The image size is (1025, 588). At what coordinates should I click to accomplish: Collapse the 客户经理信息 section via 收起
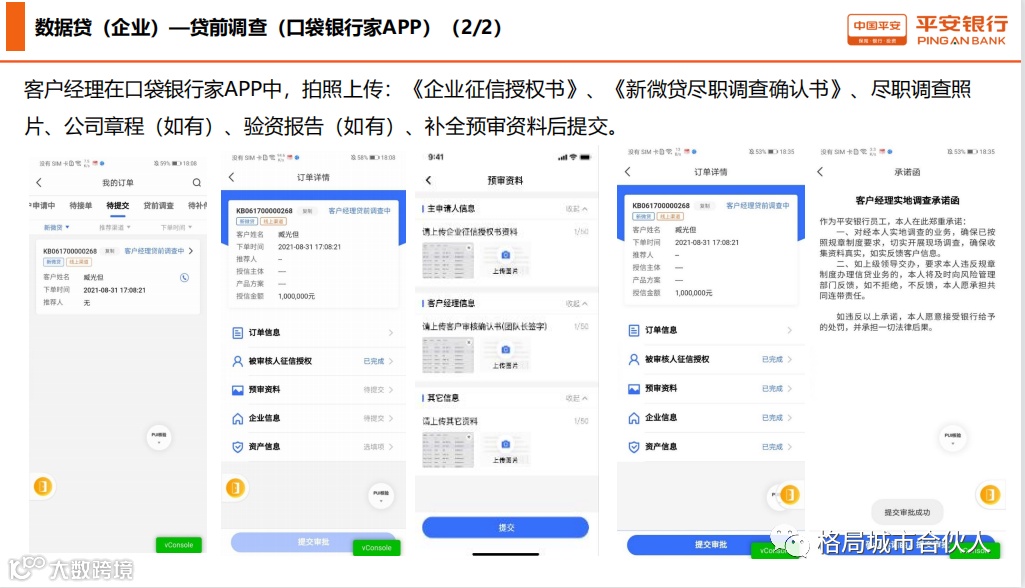coord(577,303)
